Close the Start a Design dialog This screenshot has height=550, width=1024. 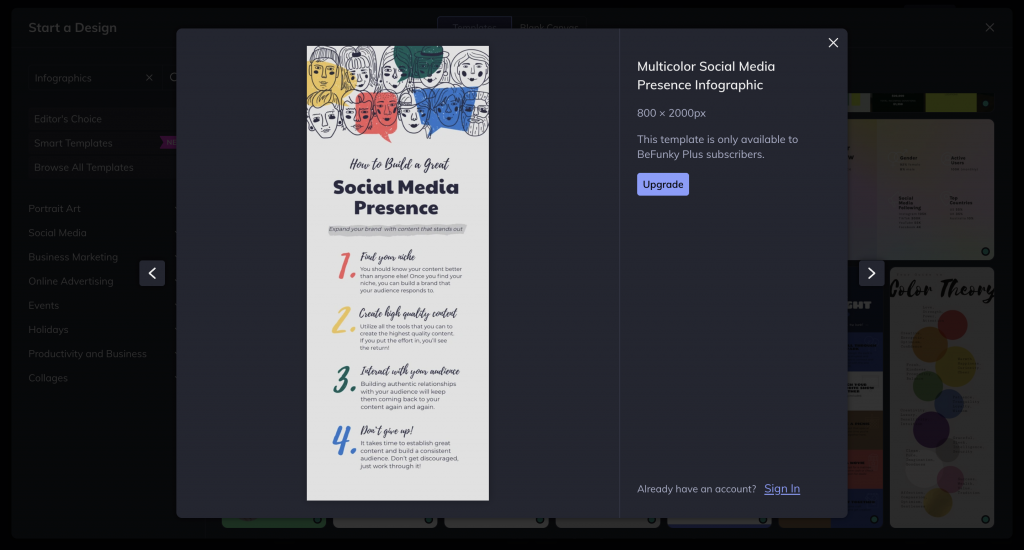pyautogui.click(x=990, y=28)
